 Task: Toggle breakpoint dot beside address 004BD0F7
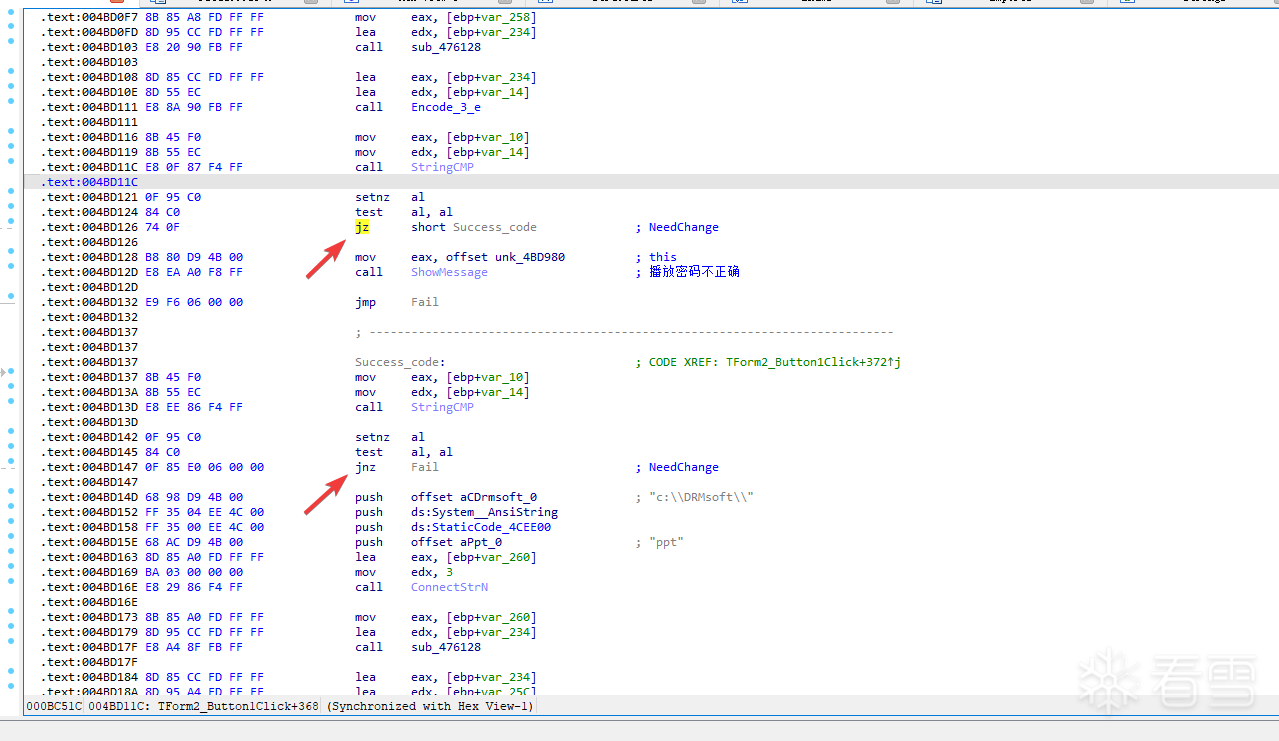tap(11, 12)
